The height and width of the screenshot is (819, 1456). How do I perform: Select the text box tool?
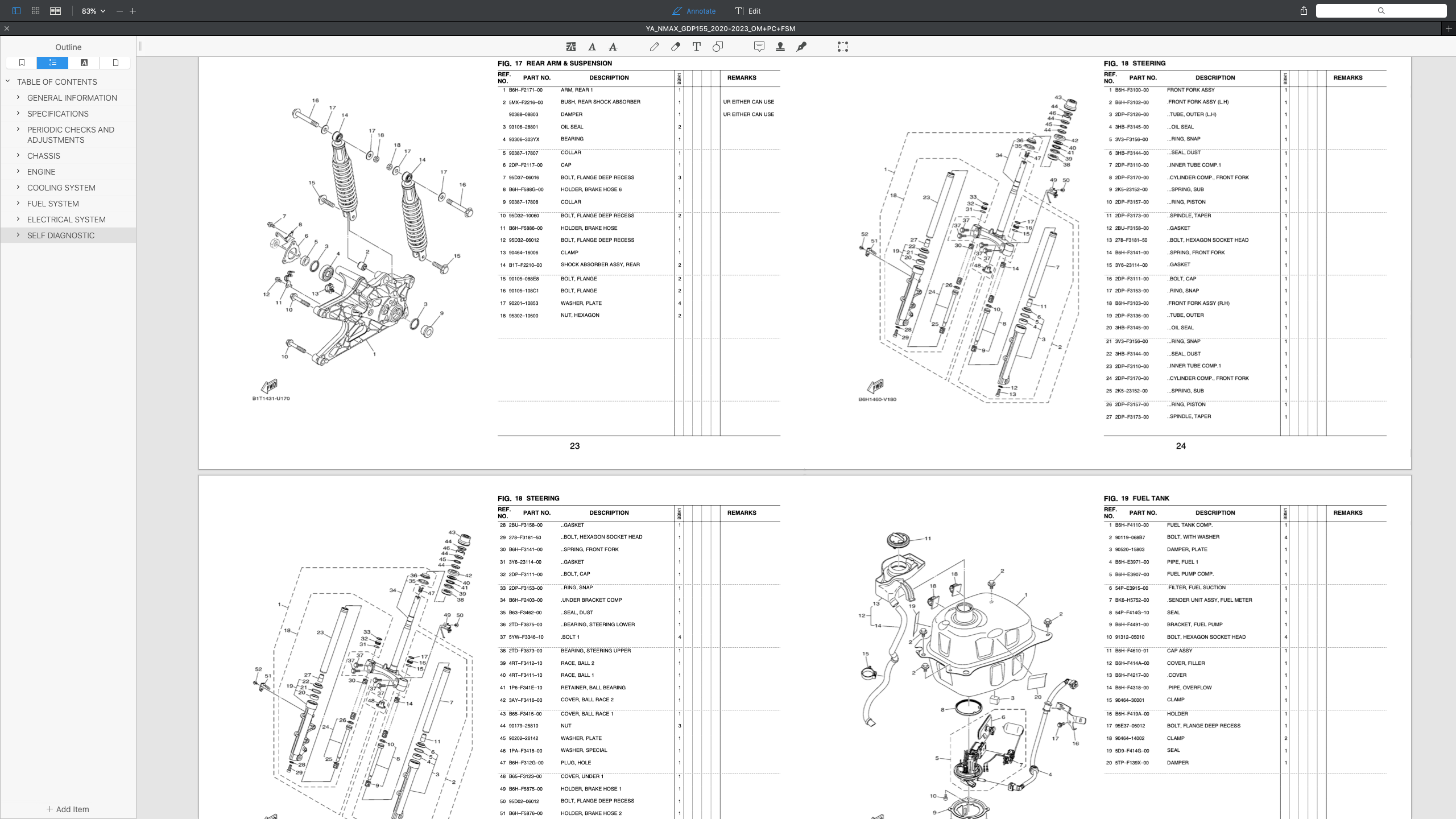point(696,47)
